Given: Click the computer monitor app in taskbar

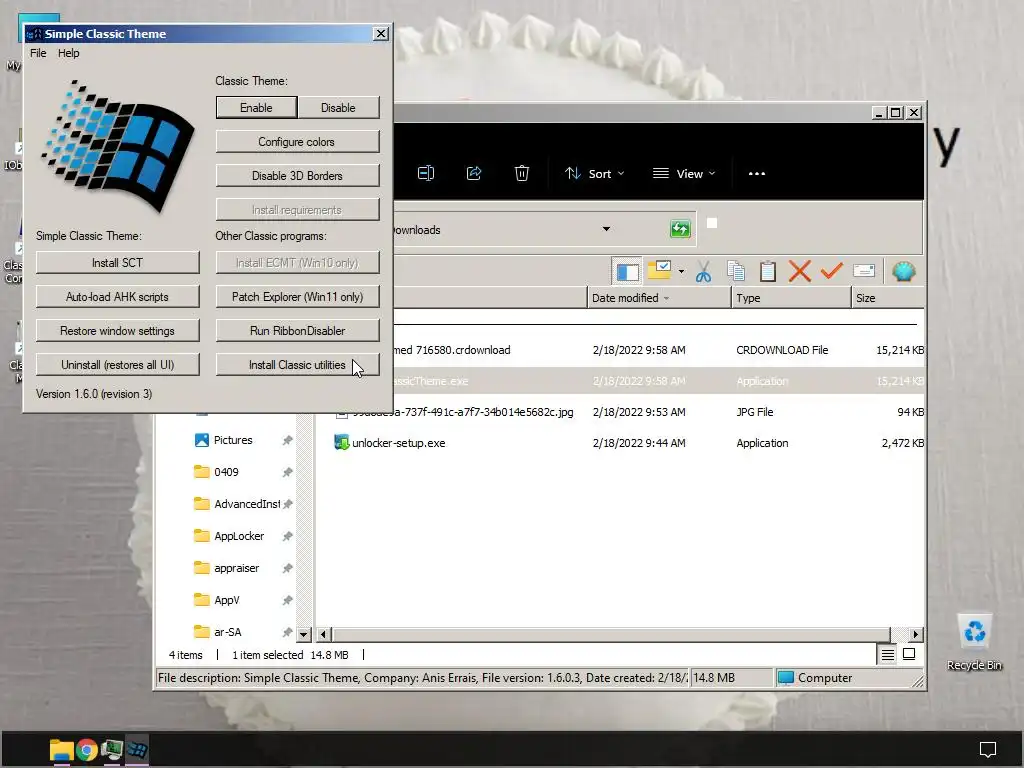Looking at the screenshot, I should (112, 750).
